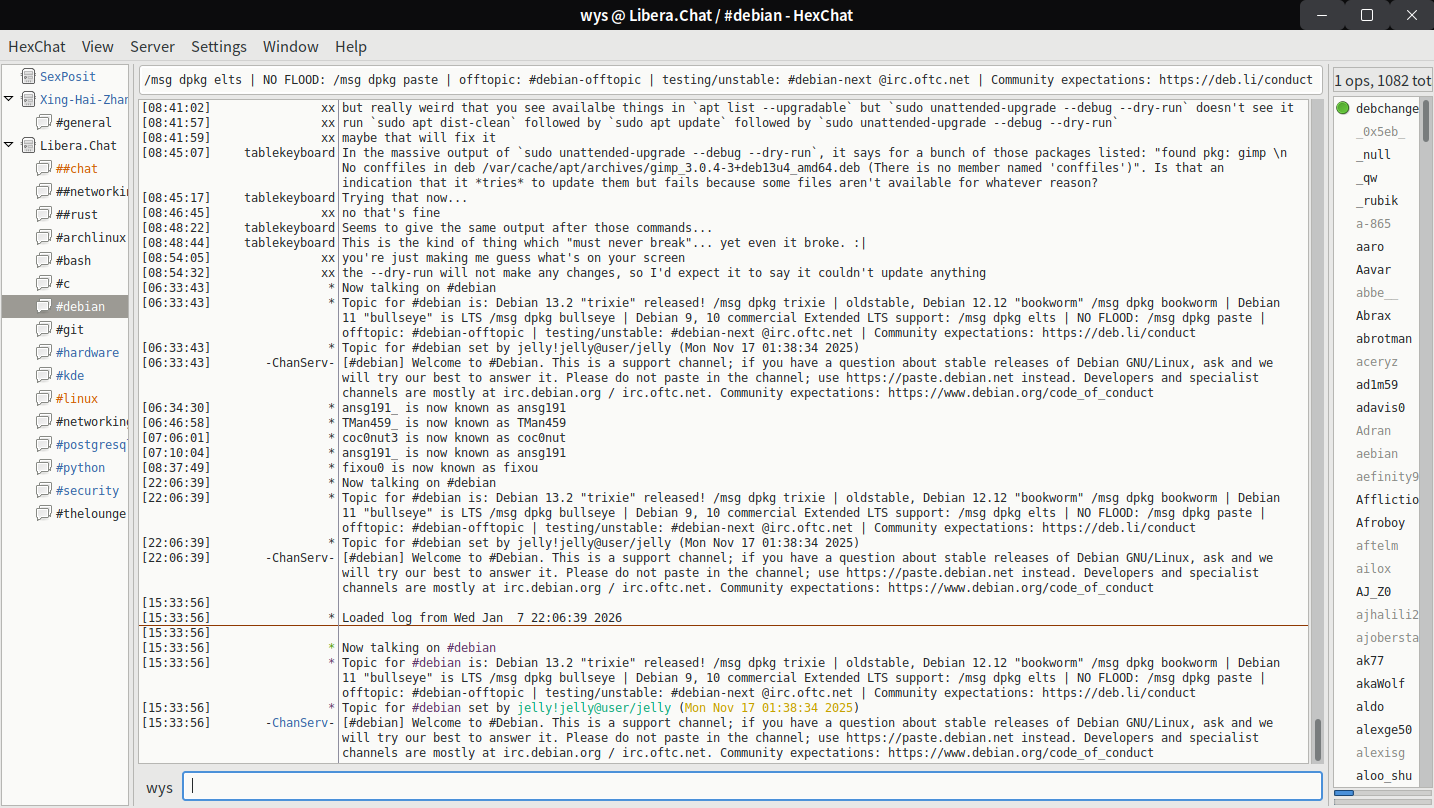The width and height of the screenshot is (1434, 808).
Task: Click the channel icon beside #c
Action: pos(43,283)
